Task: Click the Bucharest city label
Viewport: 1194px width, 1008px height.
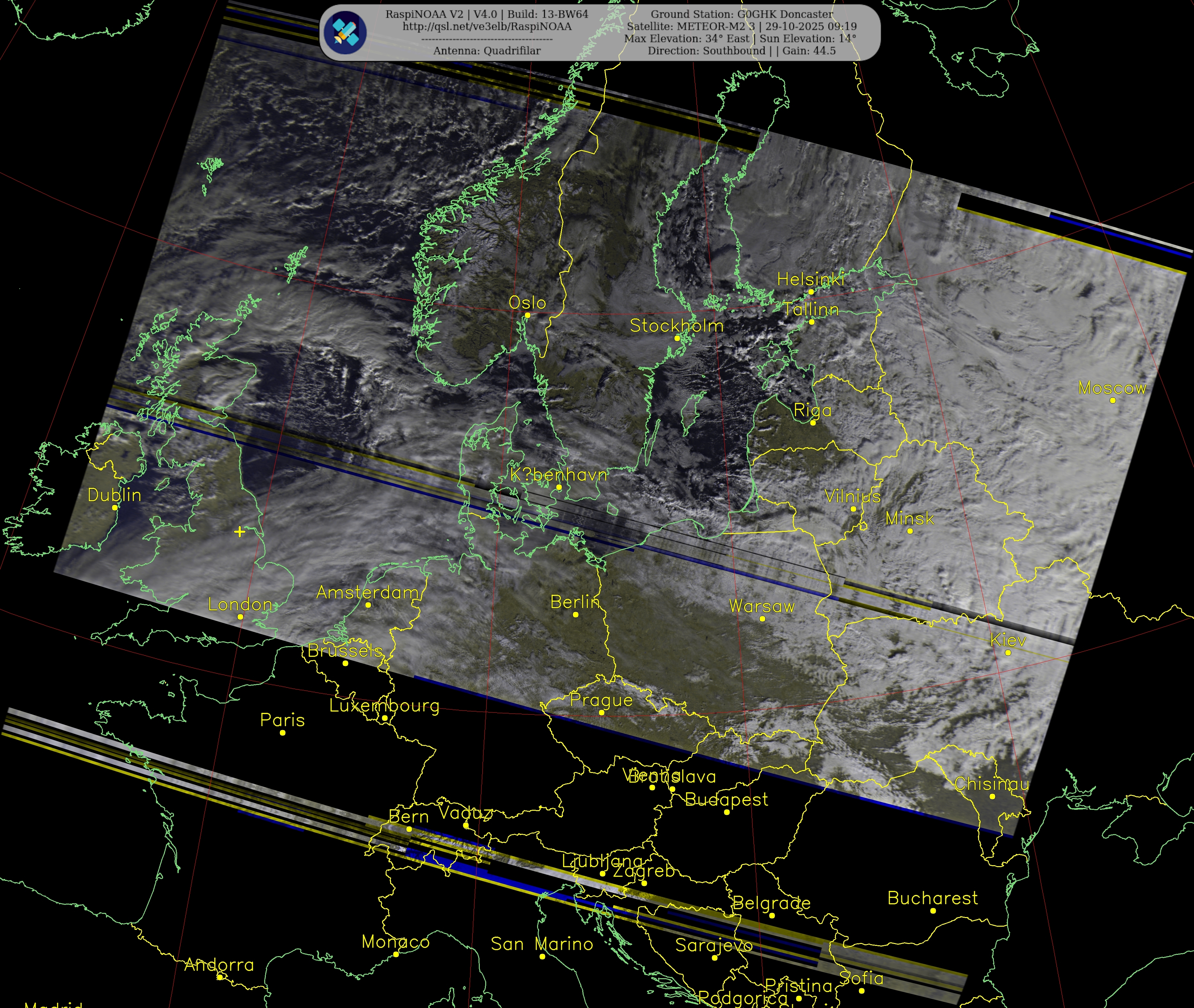Action: point(932,898)
